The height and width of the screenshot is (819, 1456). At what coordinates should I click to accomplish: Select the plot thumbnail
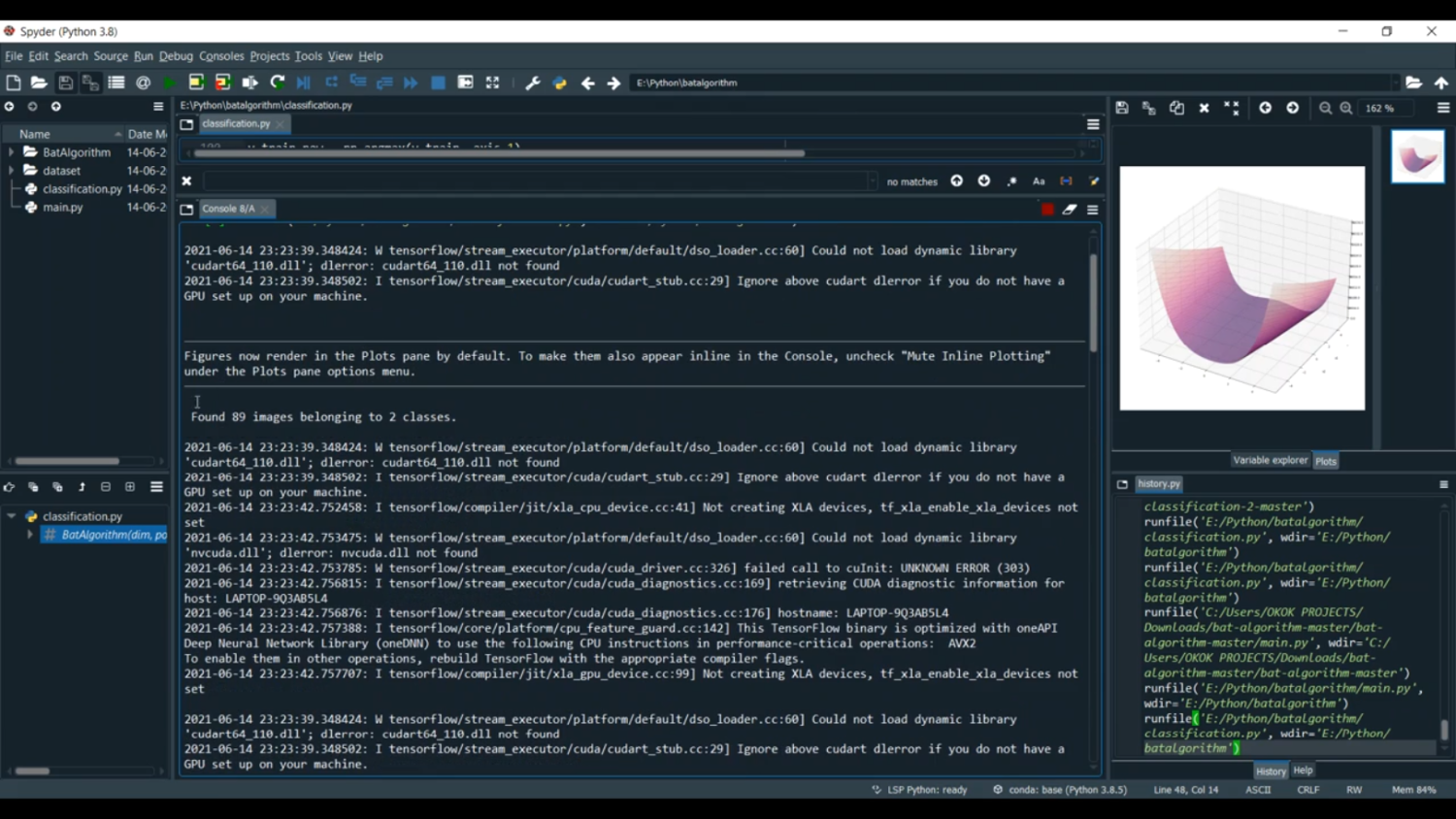tap(1417, 157)
